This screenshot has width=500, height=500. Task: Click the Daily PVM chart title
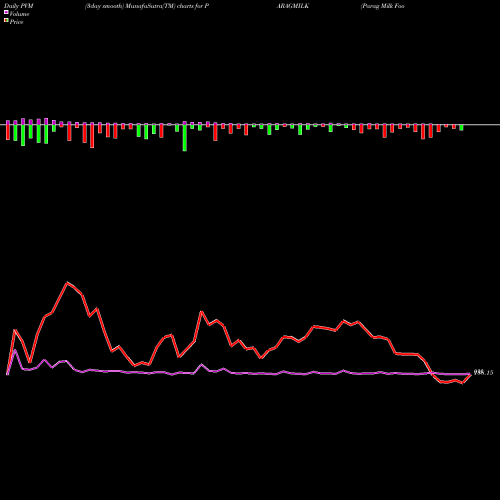point(19,6)
